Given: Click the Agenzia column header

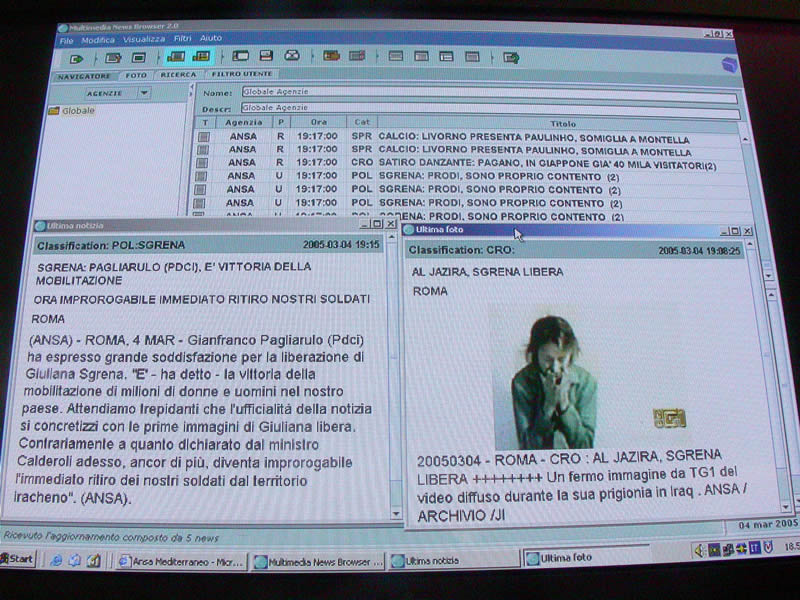Looking at the screenshot, I should (x=243, y=122).
